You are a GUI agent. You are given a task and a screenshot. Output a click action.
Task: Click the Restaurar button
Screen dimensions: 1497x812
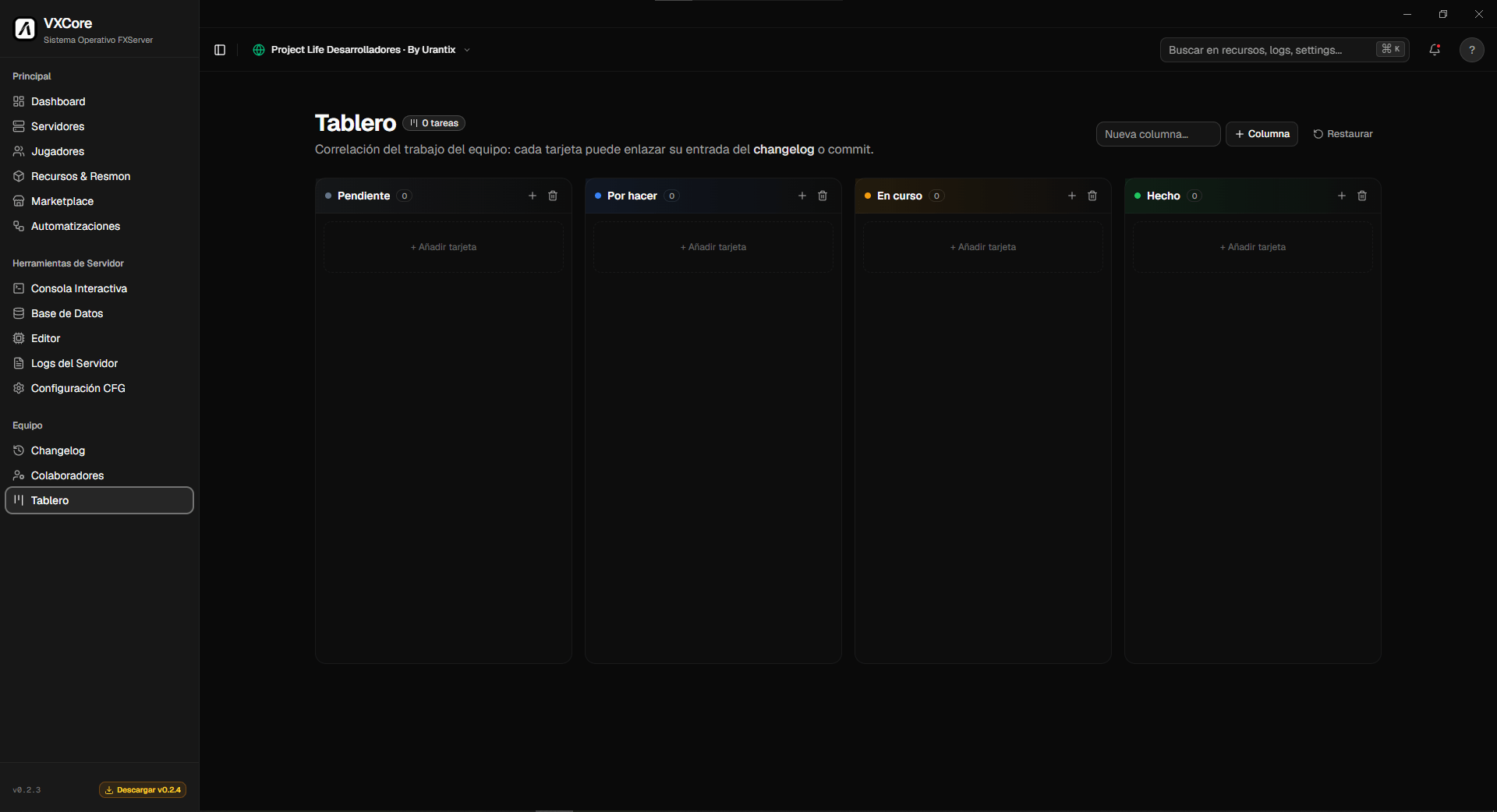click(1343, 134)
